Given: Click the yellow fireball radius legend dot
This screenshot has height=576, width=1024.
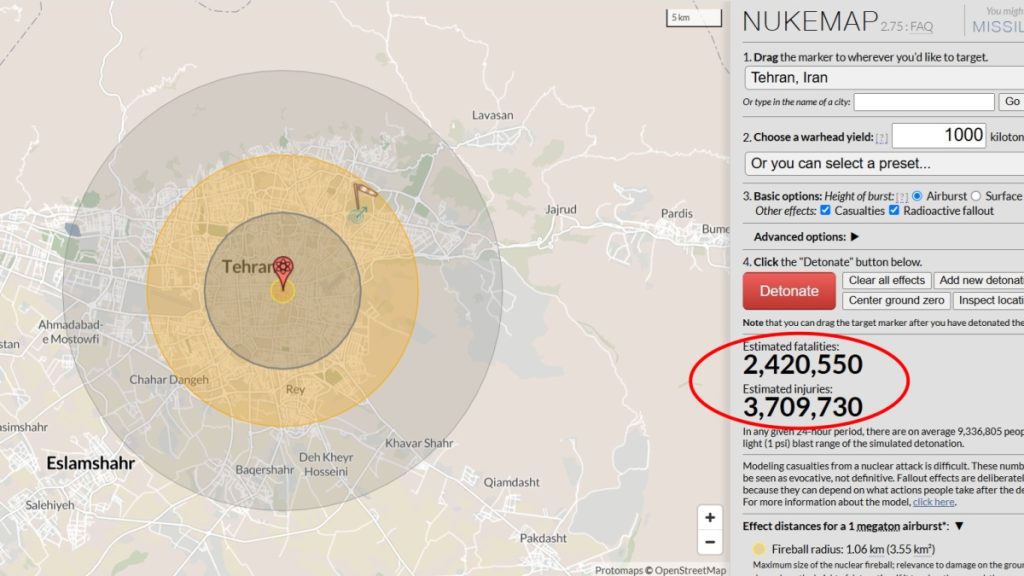Looking at the screenshot, I should [758, 549].
